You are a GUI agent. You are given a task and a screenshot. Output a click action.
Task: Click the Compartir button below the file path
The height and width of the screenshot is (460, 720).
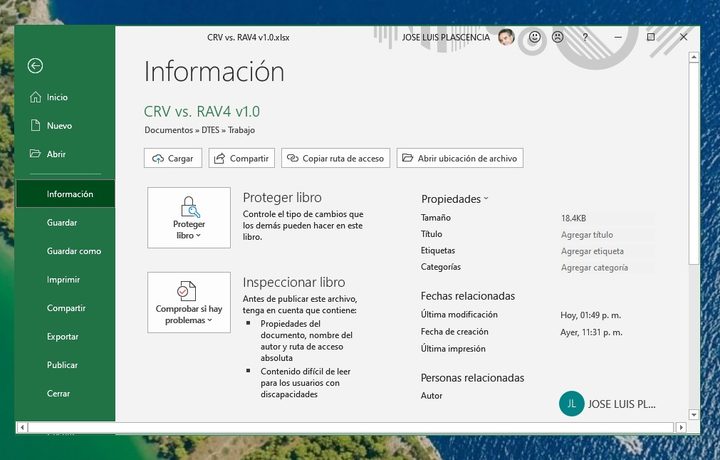coord(242,158)
